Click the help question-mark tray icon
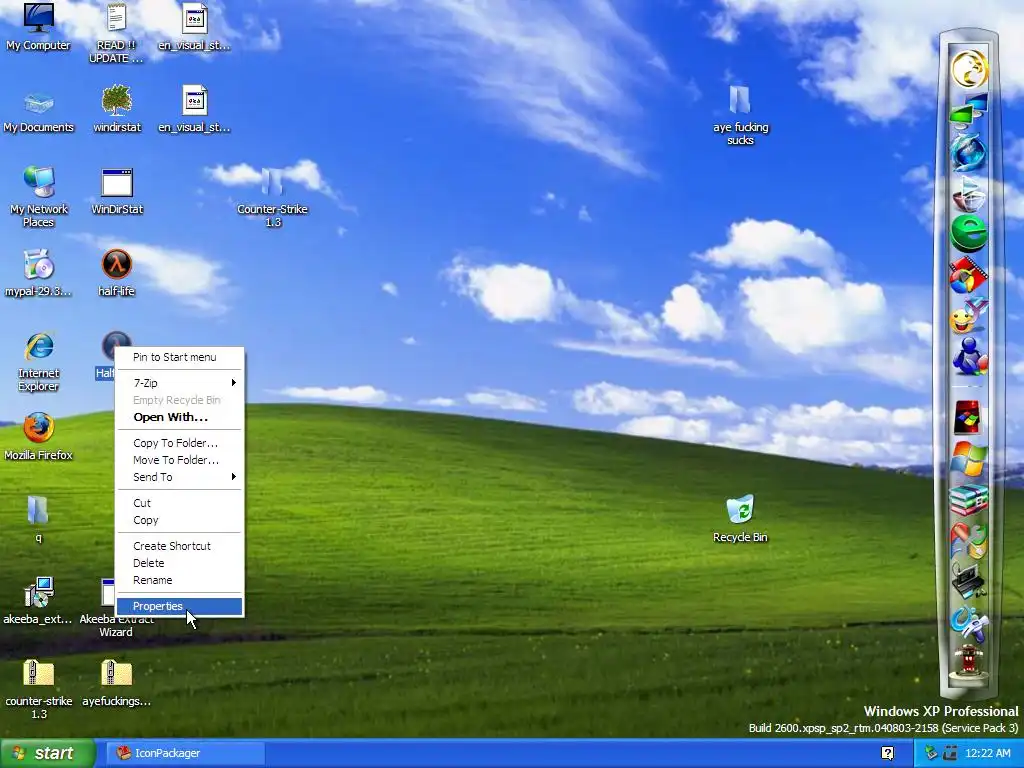 (888, 753)
